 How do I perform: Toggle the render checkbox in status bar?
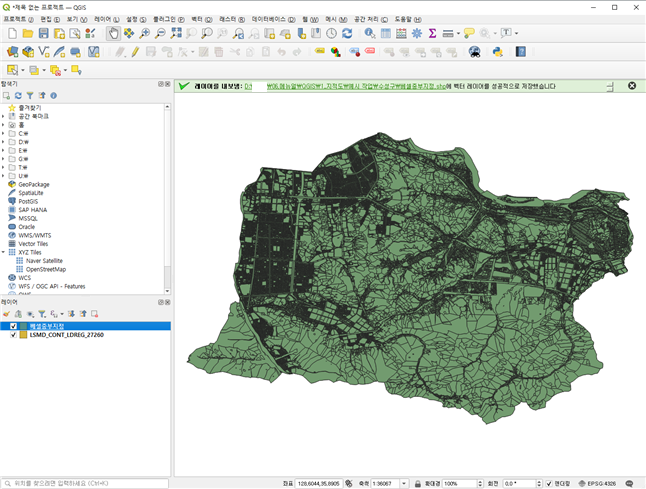click(x=549, y=482)
